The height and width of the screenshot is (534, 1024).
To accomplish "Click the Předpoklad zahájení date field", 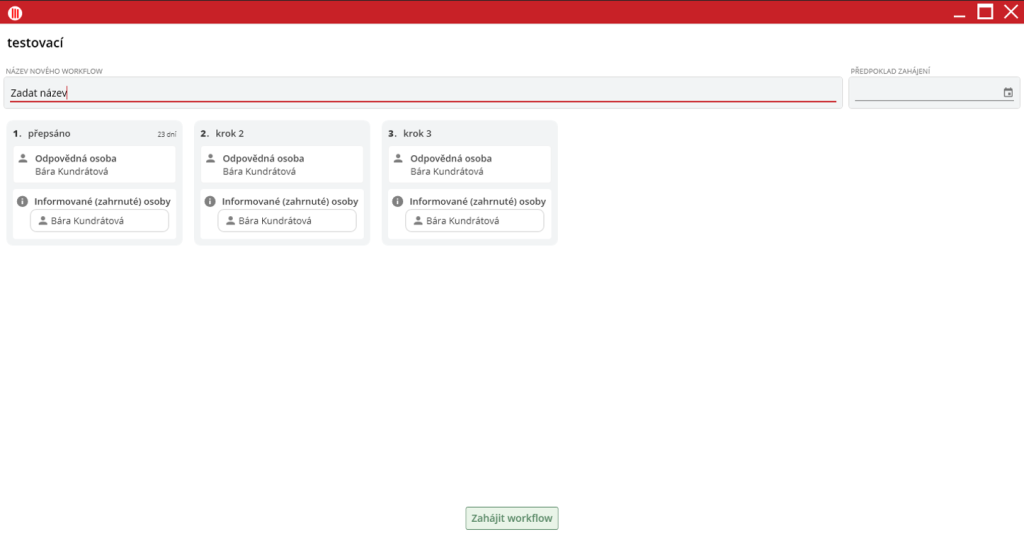I will pos(927,93).
